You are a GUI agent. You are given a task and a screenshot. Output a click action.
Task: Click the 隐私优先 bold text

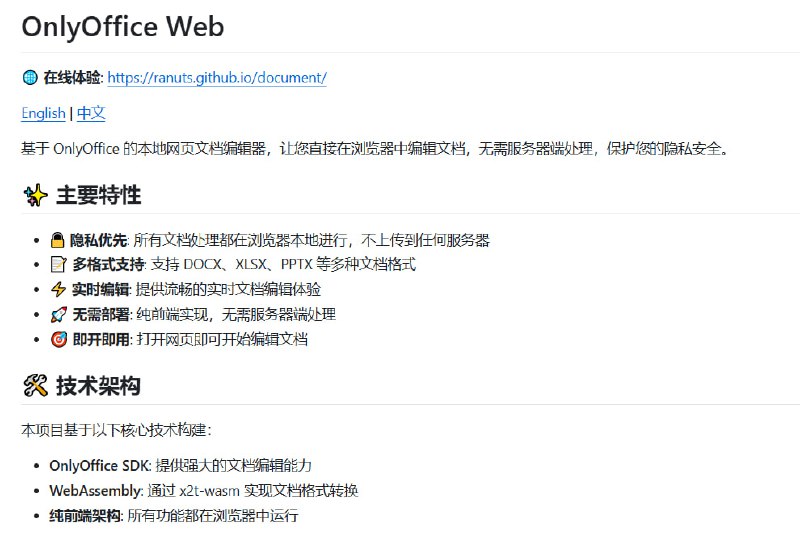[98, 240]
